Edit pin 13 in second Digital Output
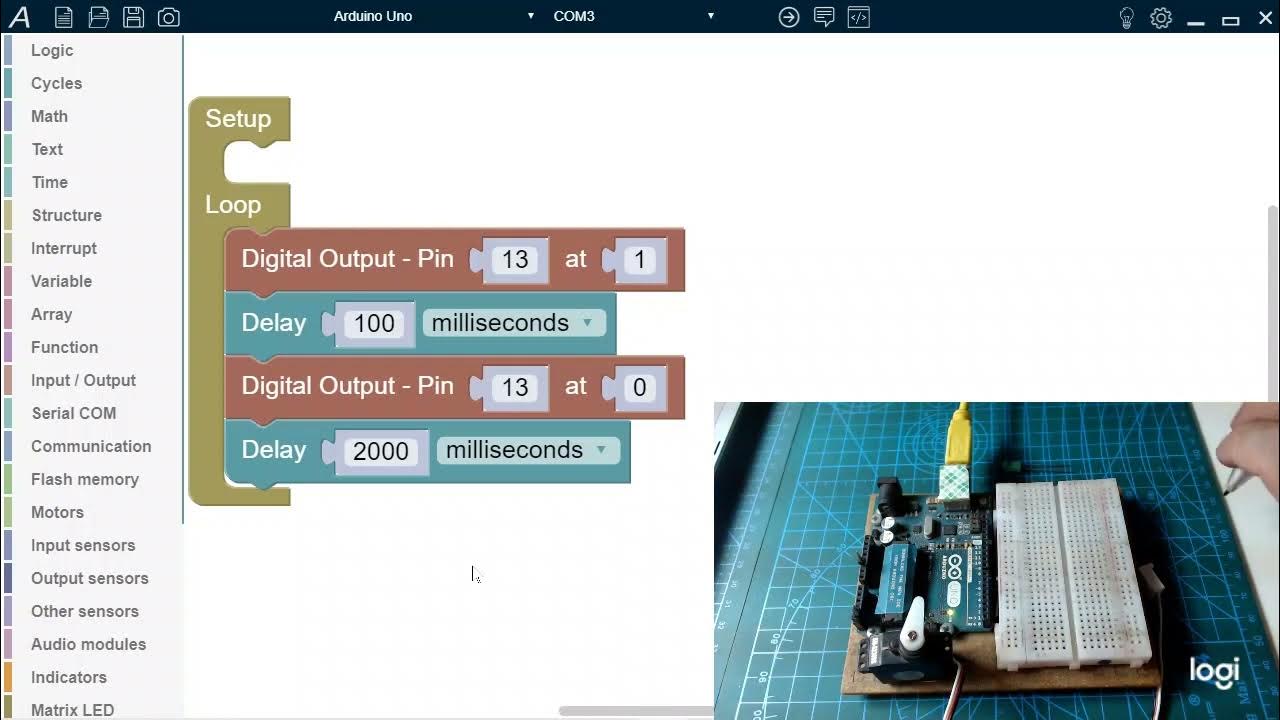 point(515,387)
